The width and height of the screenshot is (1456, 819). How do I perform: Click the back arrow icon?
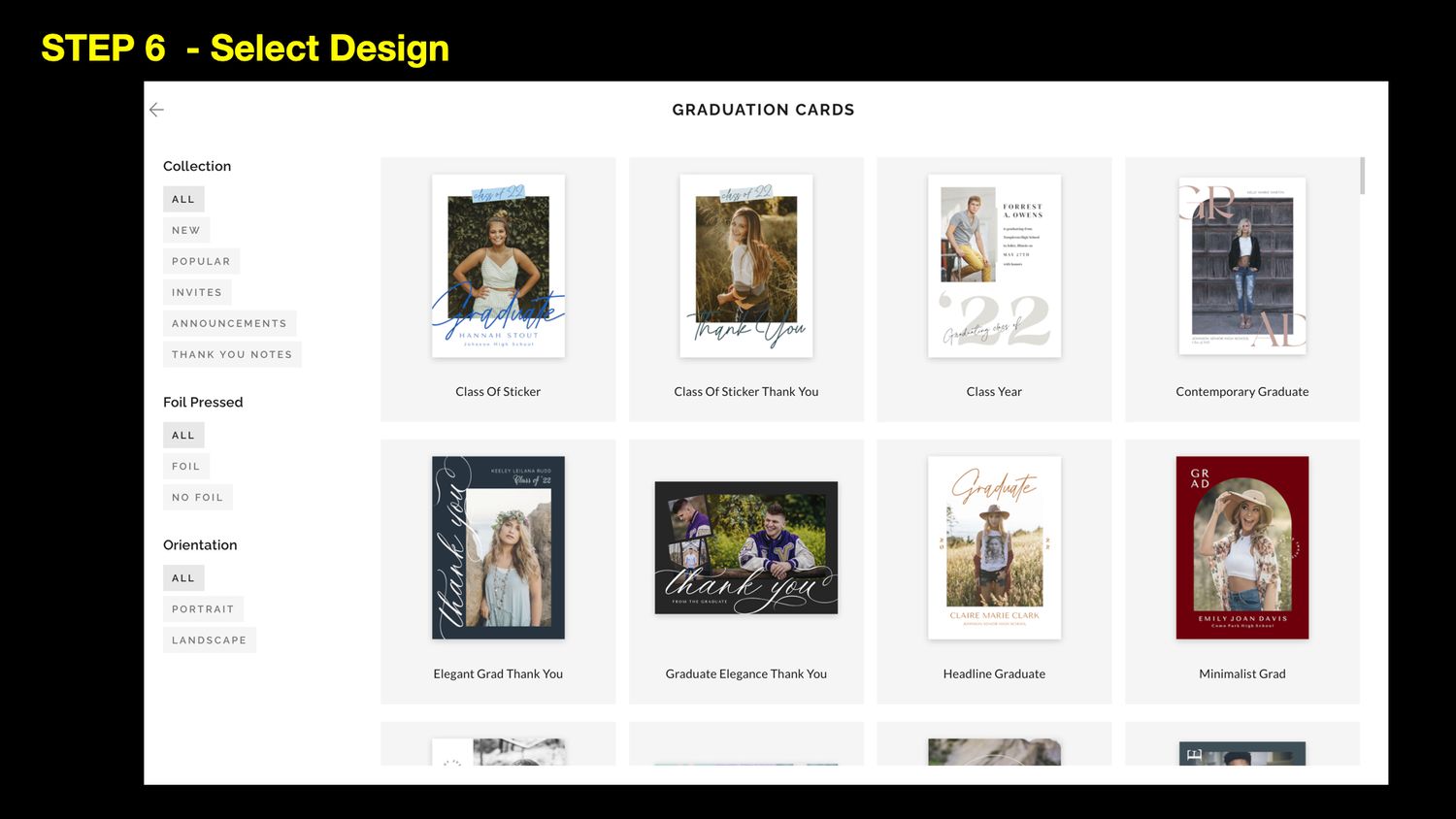click(x=156, y=110)
